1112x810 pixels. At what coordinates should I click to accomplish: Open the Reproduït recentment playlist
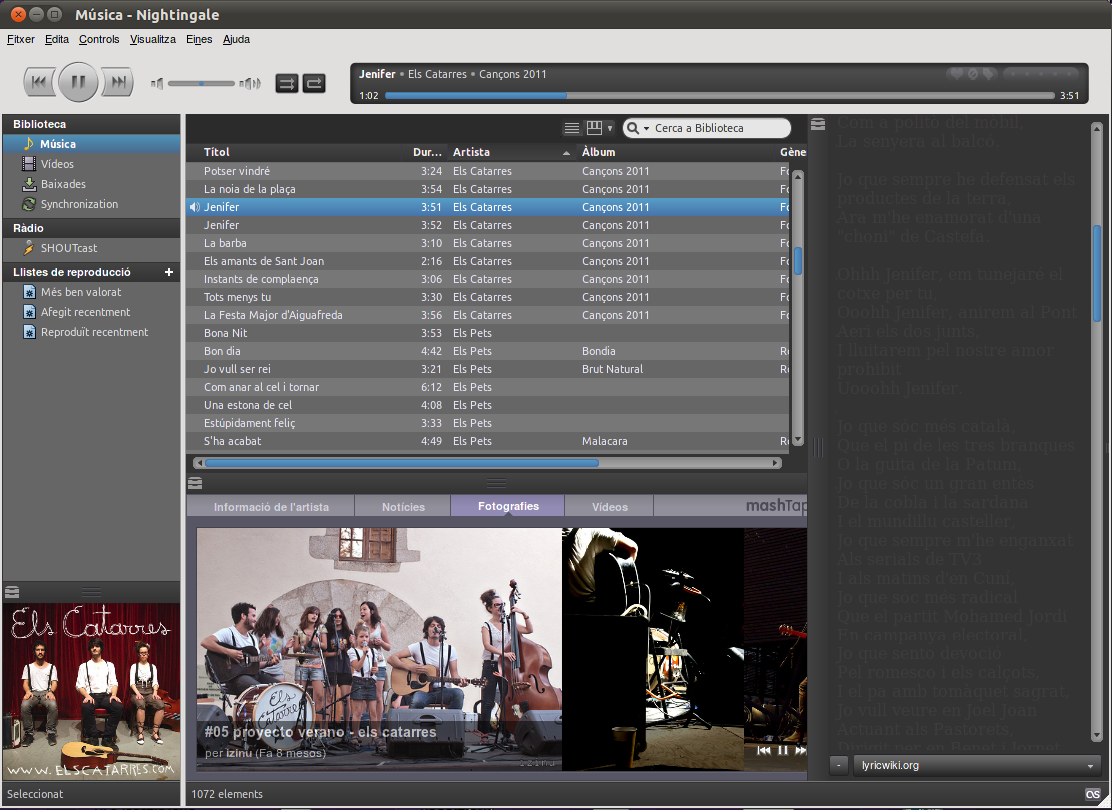coord(91,332)
